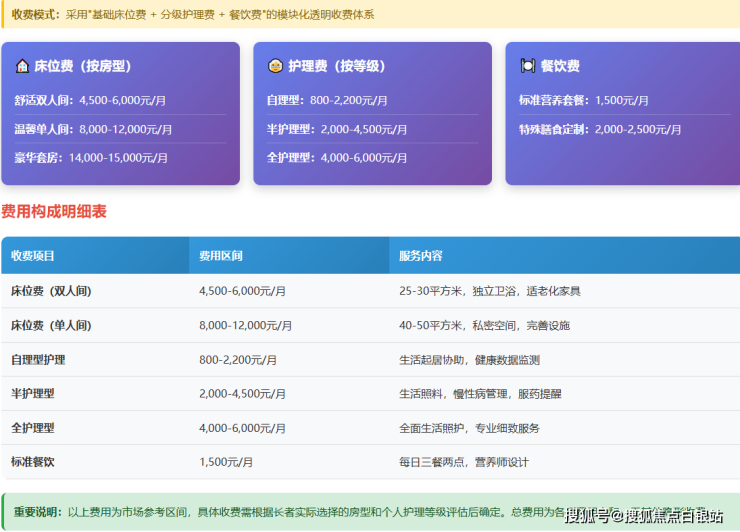
Task: Click the 温馨单人间 price line
Action: click(93, 129)
